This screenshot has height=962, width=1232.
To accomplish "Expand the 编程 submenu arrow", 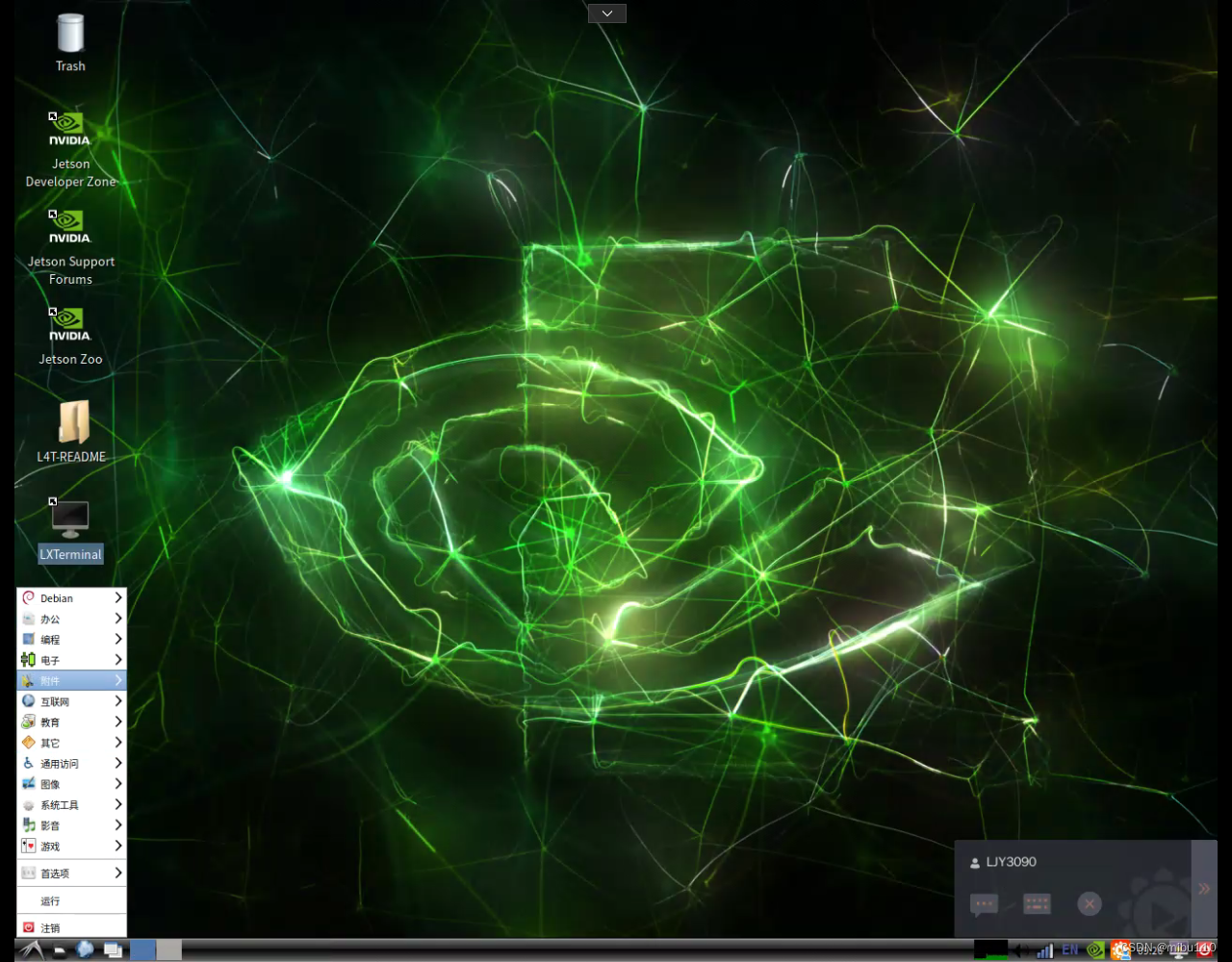I will (118, 639).
